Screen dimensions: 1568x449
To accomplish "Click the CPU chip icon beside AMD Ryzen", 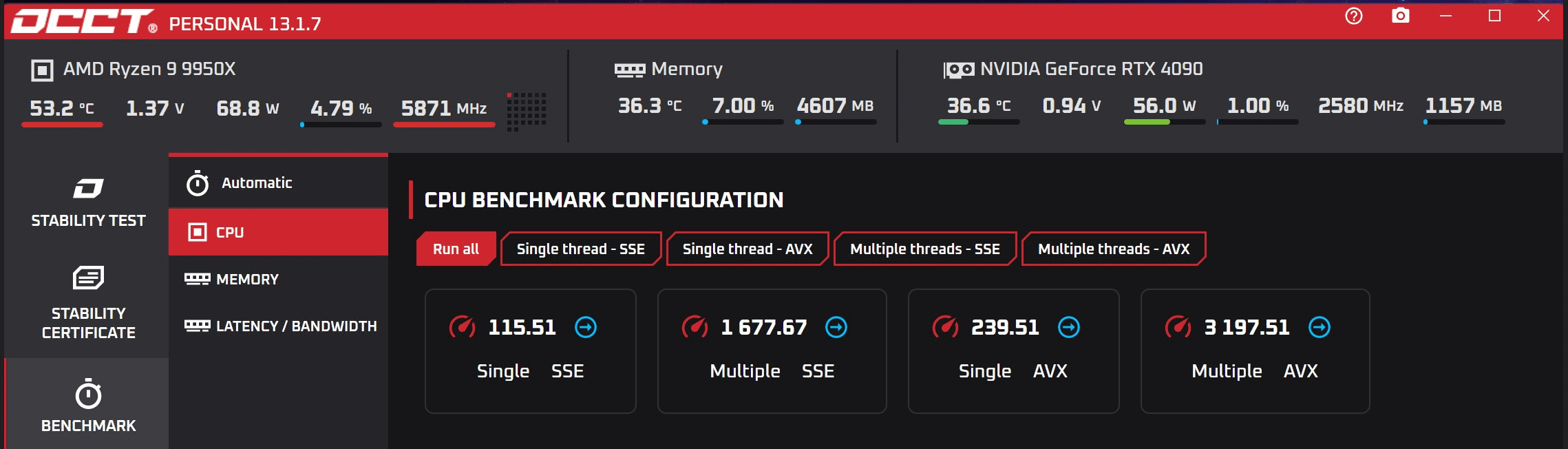I will pos(42,70).
